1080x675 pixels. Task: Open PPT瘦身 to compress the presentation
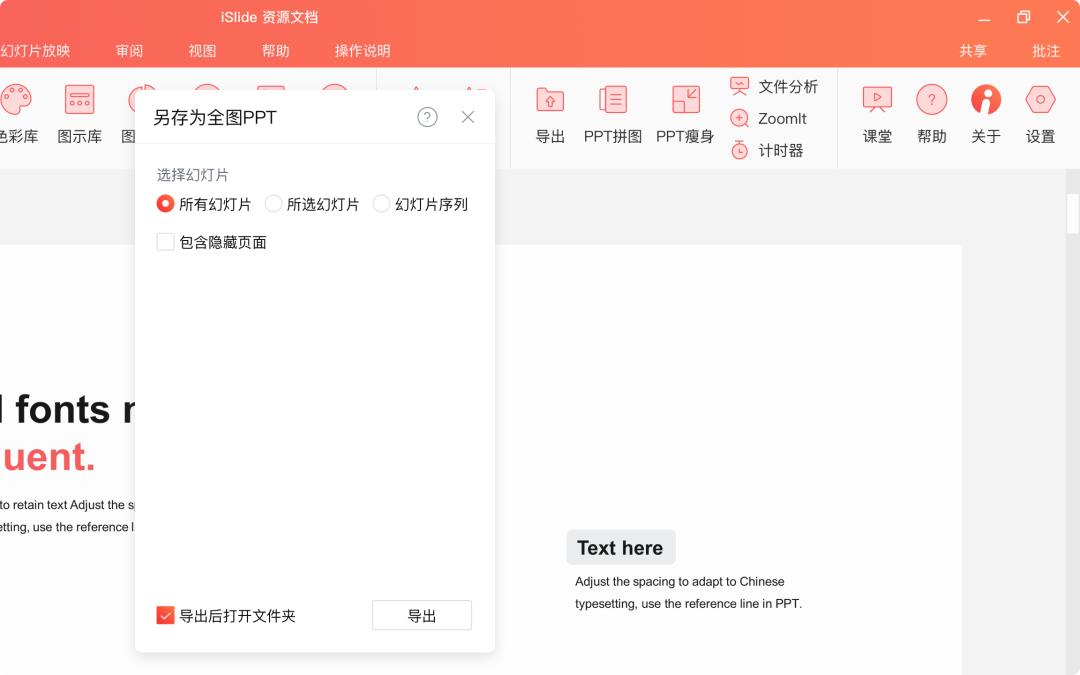[x=684, y=113]
